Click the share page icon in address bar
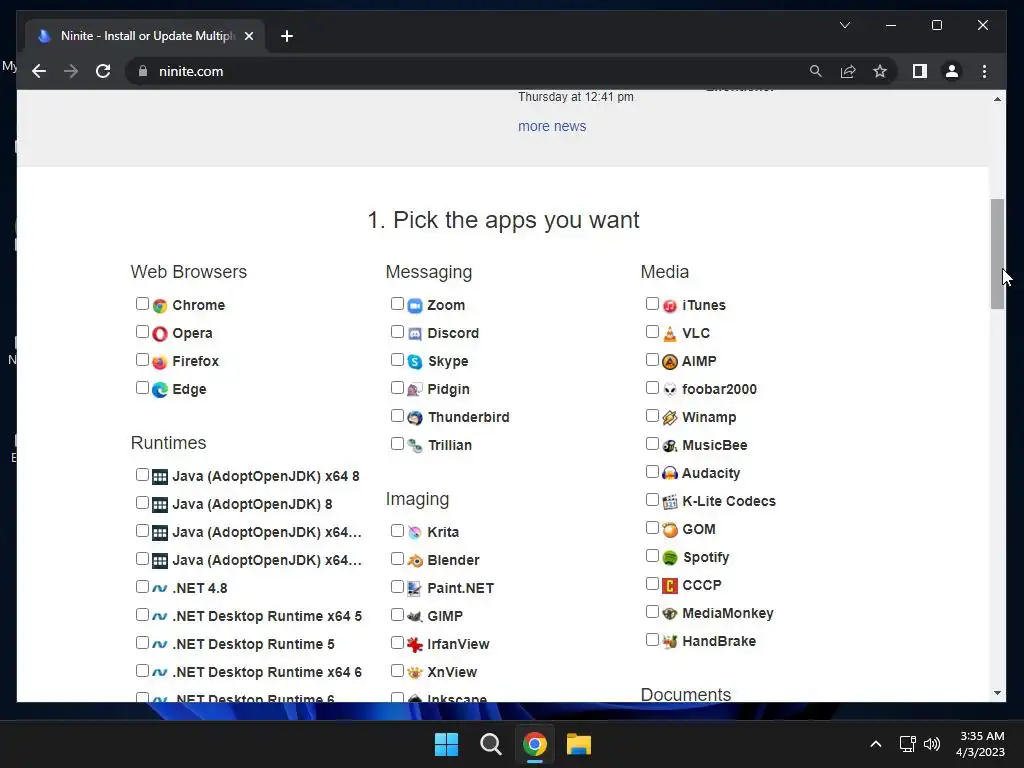1024x768 pixels. tap(848, 71)
